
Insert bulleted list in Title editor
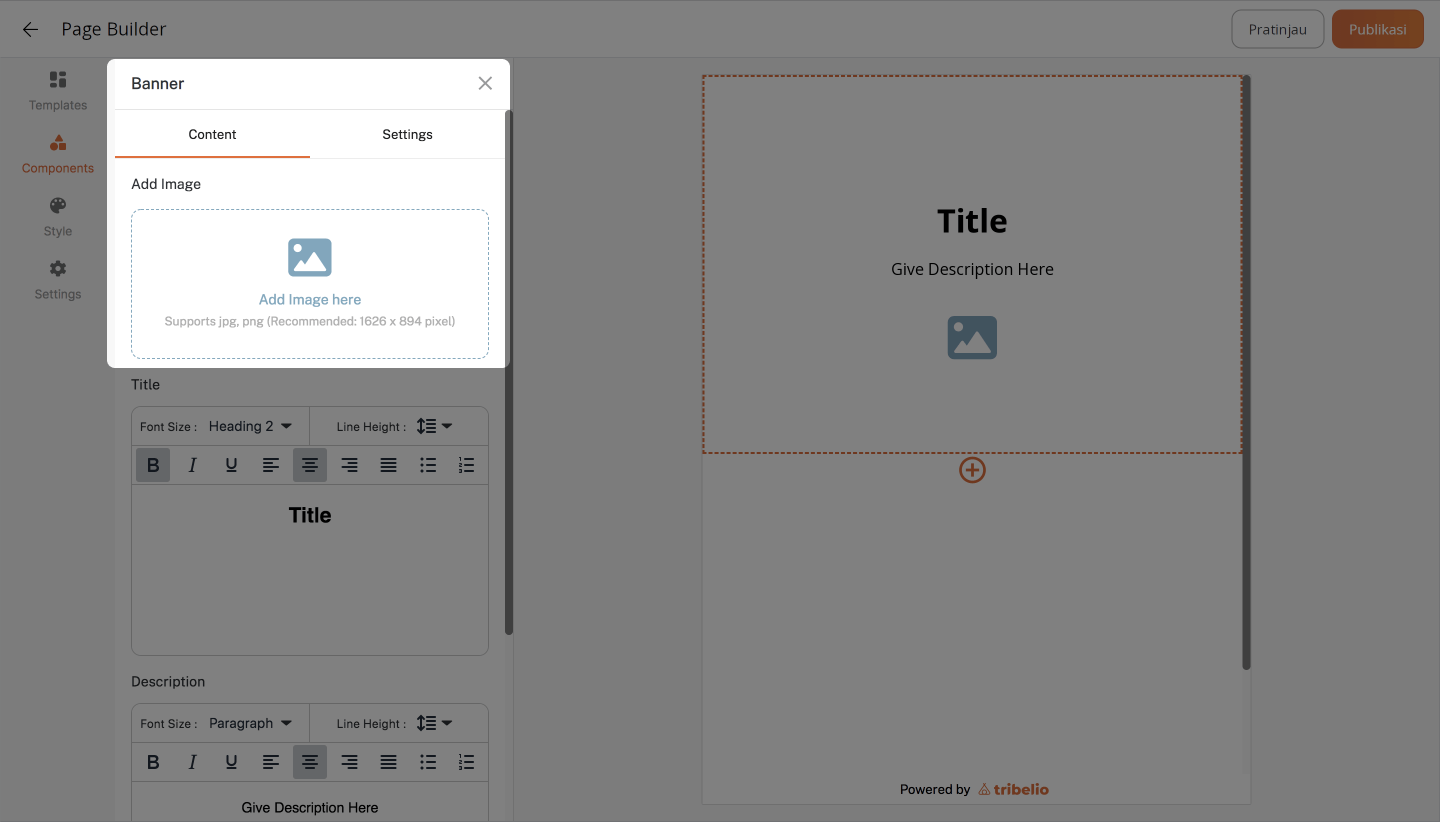(x=428, y=465)
